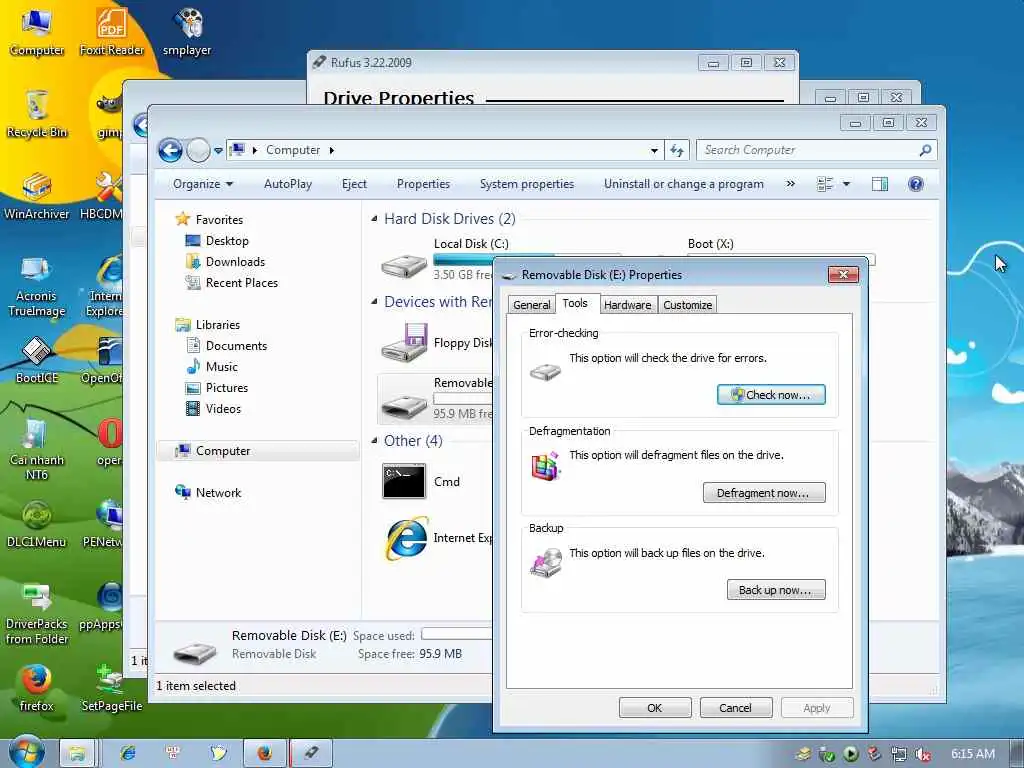The width and height of the screenshot is (1024, 768).
Task: Select the Tools tab
Action: (575, 303)
